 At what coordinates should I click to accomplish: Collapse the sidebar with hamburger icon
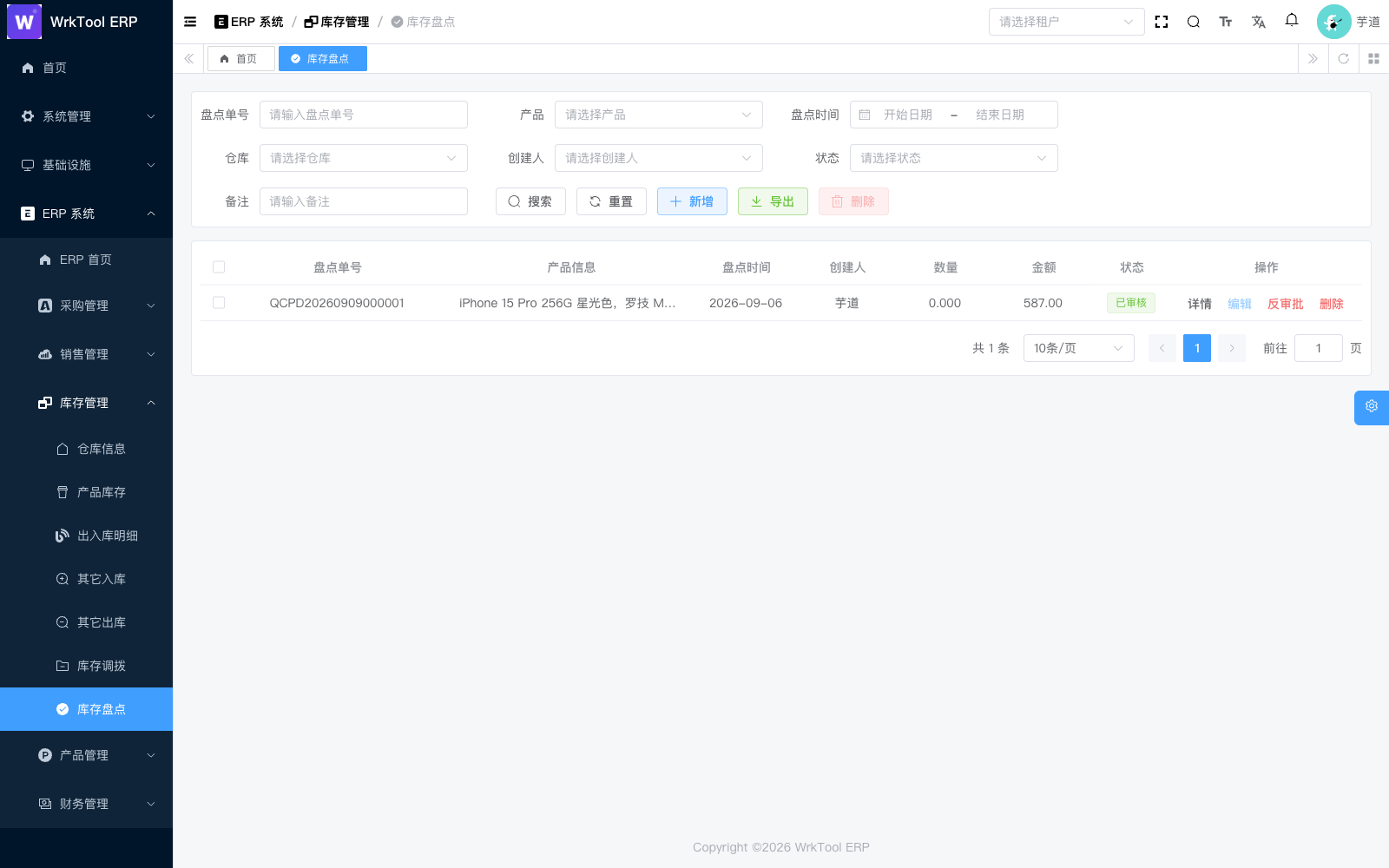(190, 22)
